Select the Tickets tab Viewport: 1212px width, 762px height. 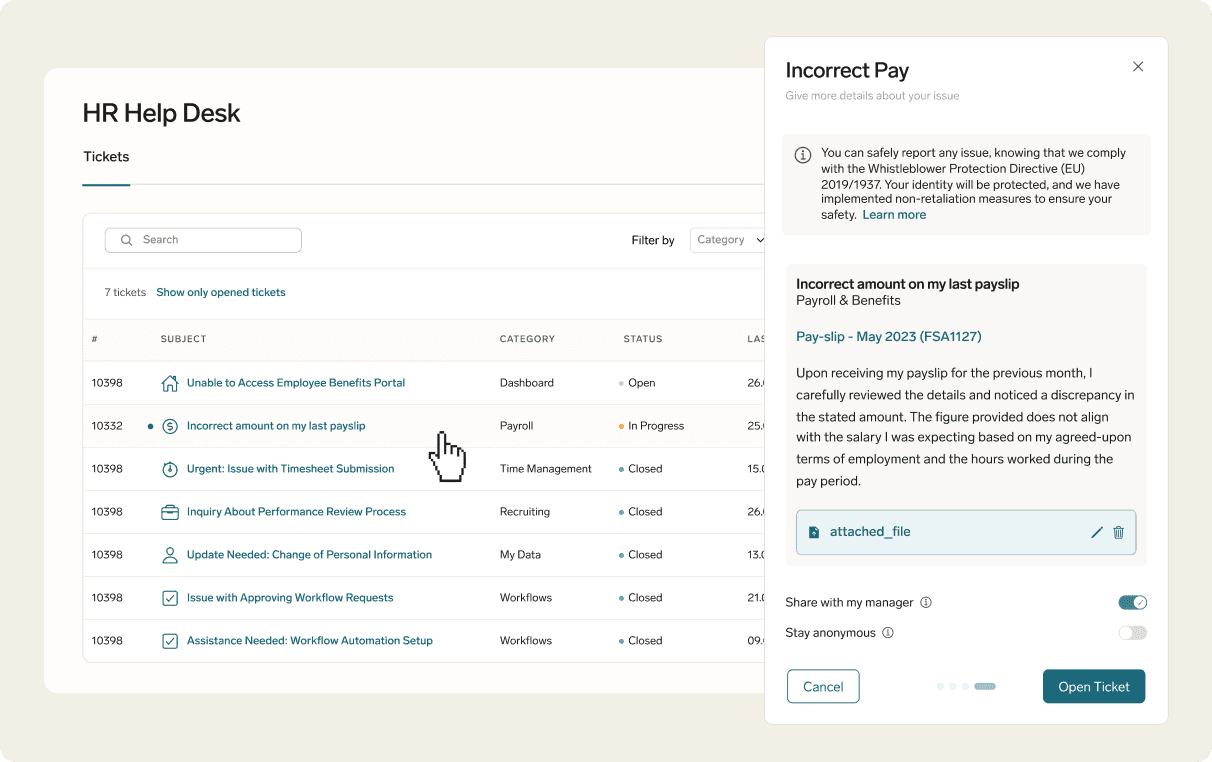(106, 157)
